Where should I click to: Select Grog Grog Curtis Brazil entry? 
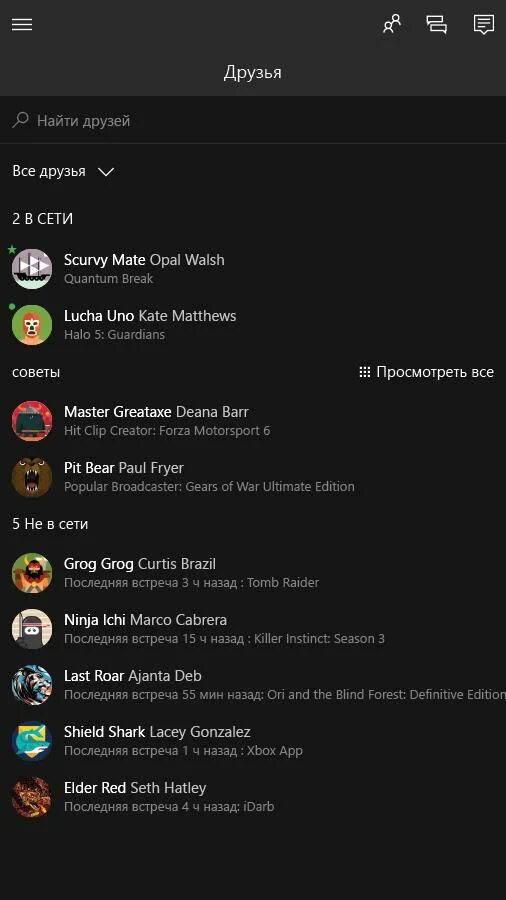click(253, 573)
